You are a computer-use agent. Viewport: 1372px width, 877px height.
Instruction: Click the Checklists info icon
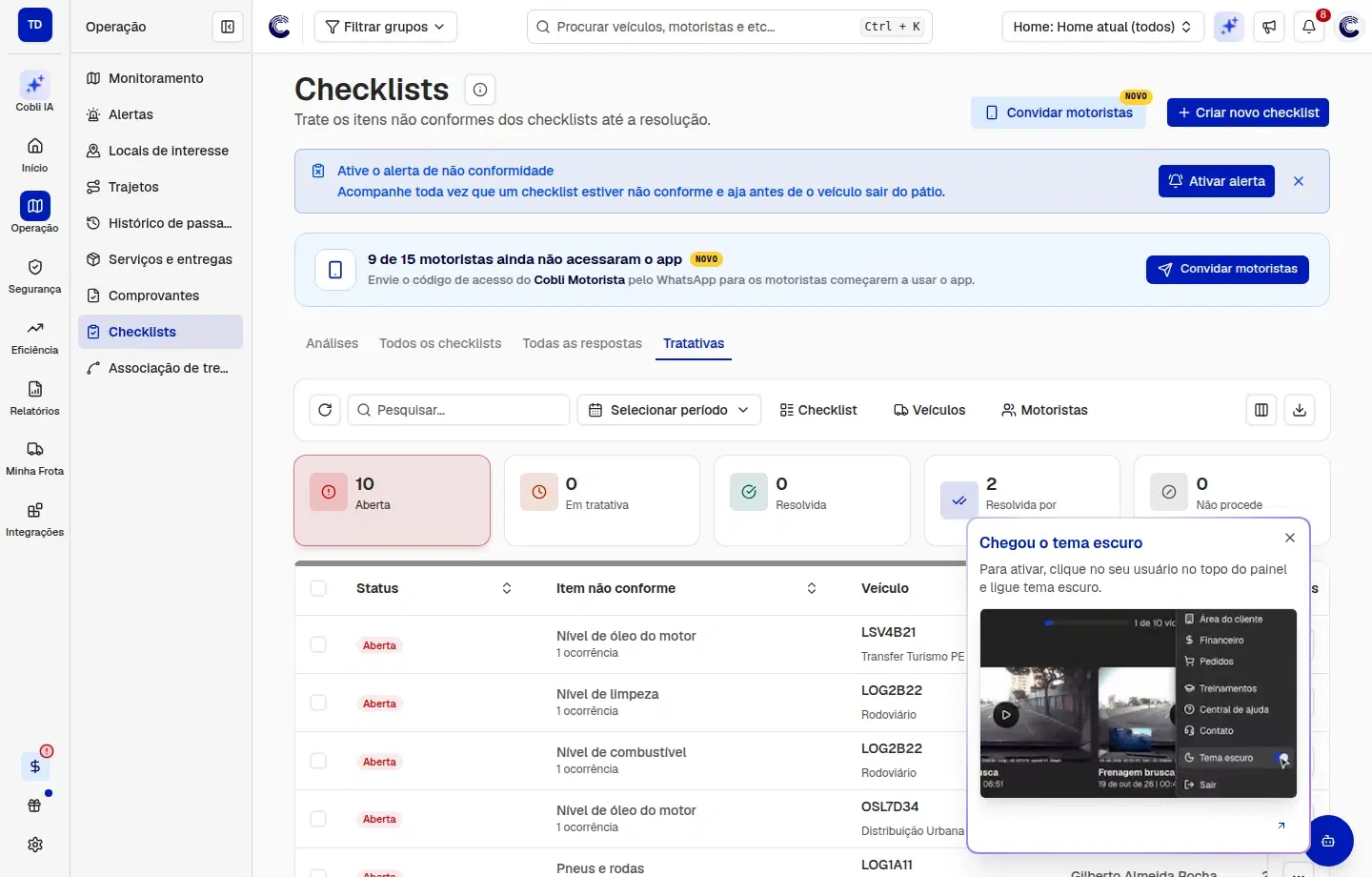coord(480,90)
